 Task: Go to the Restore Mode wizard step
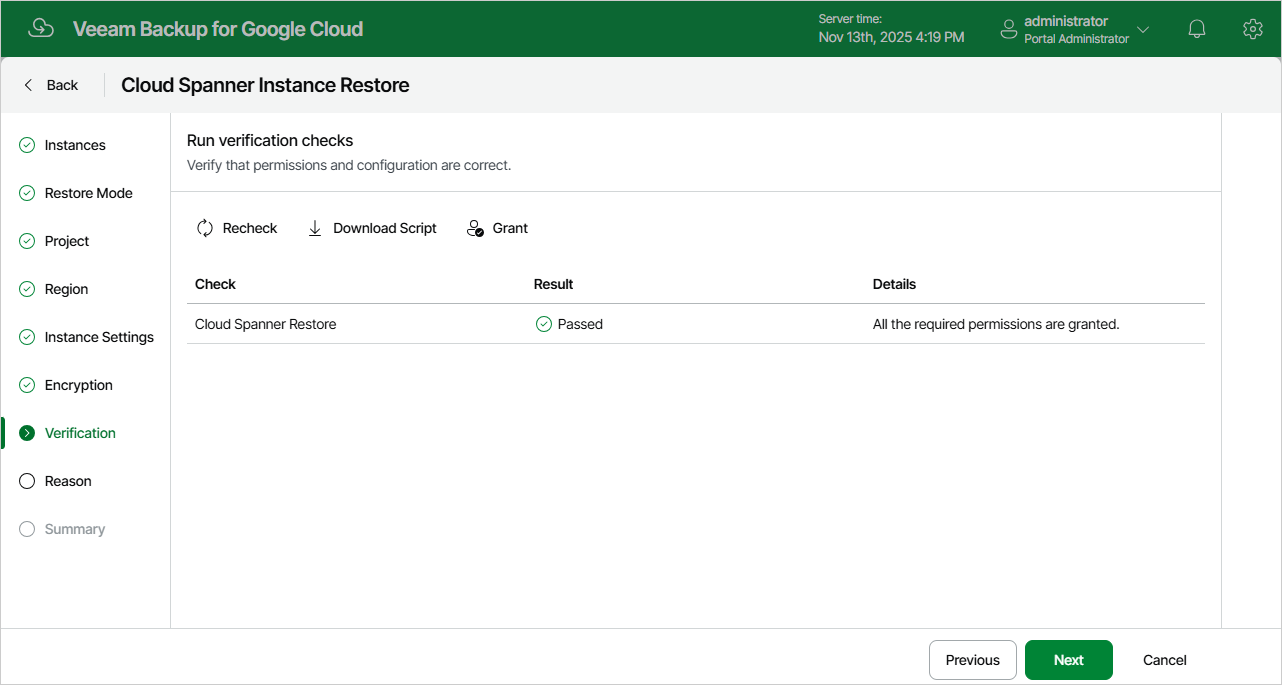89,193
